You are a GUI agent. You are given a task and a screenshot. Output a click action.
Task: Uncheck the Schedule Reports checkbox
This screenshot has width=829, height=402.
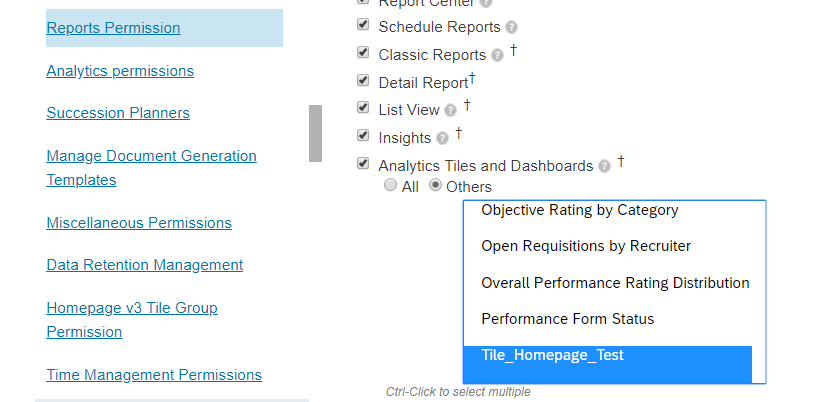(x=363, y=24)
